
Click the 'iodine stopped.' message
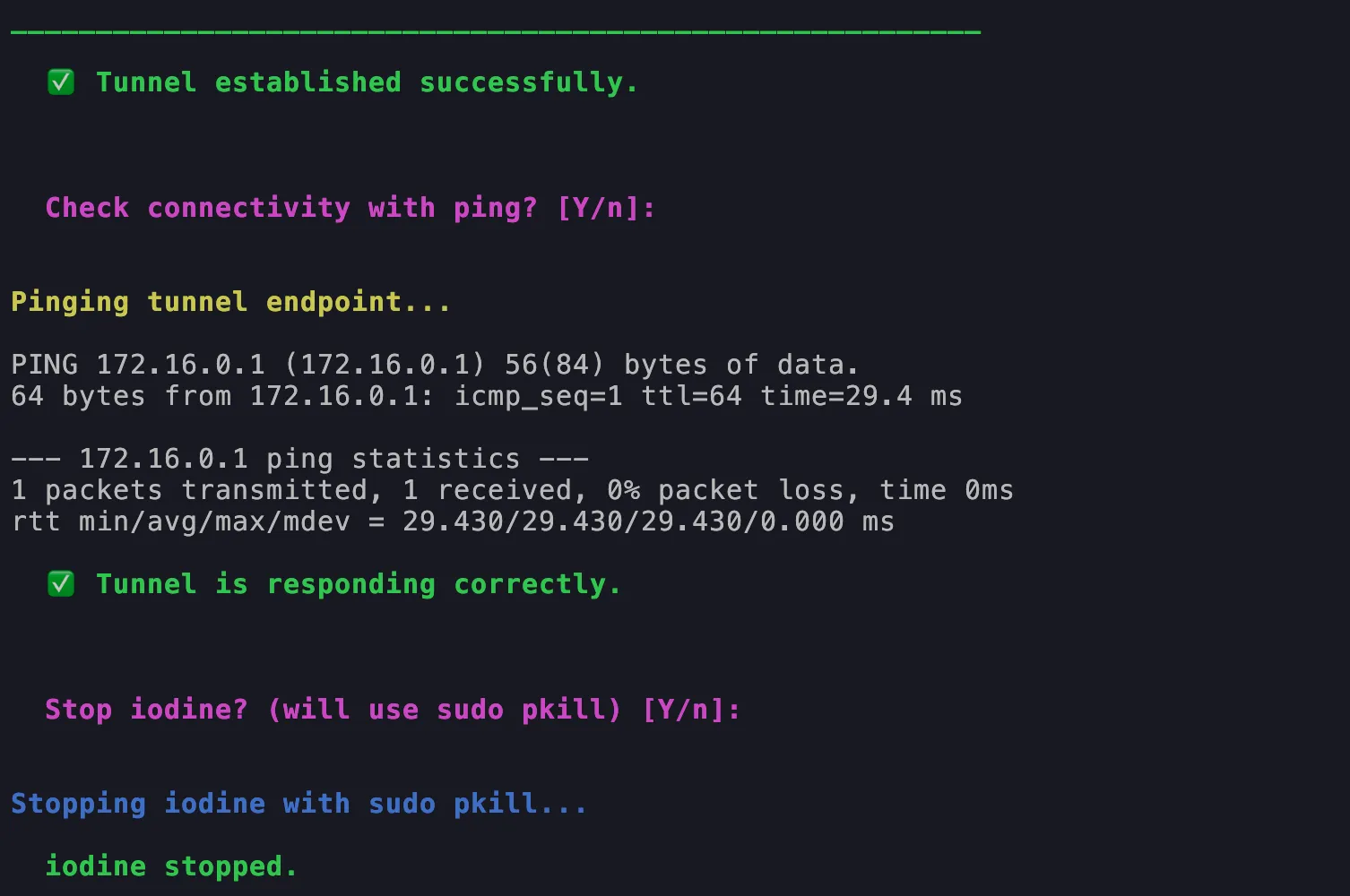[170, 866]
